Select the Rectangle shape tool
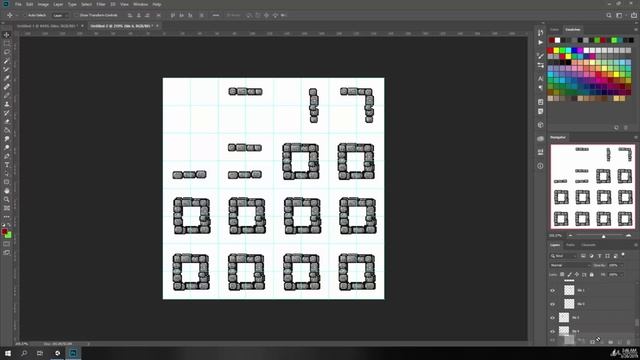The height and width of the screenshot is (360, 640). click(7, 182)
